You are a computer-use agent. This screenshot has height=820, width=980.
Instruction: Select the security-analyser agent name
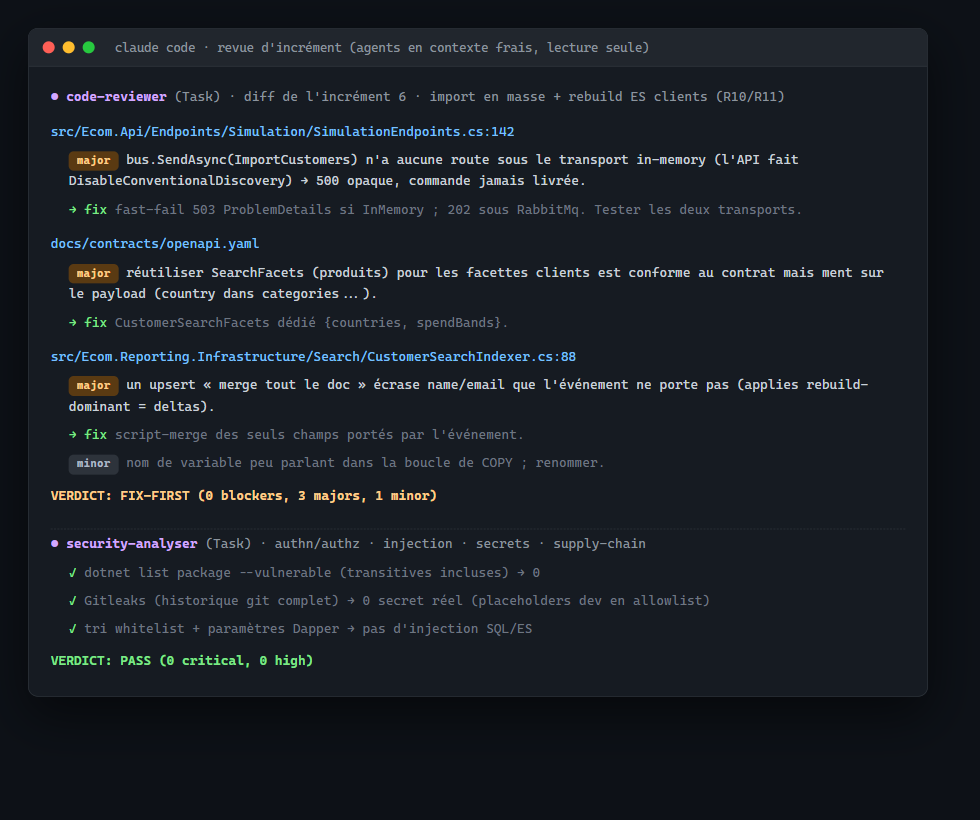point(132,544)
